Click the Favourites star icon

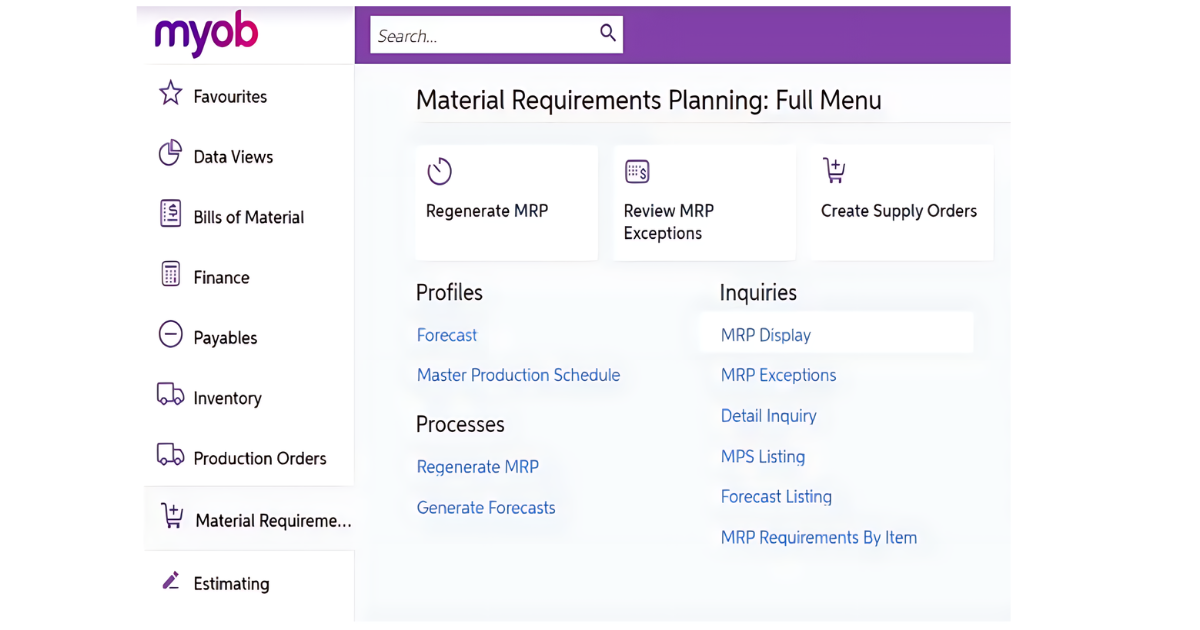170,95
